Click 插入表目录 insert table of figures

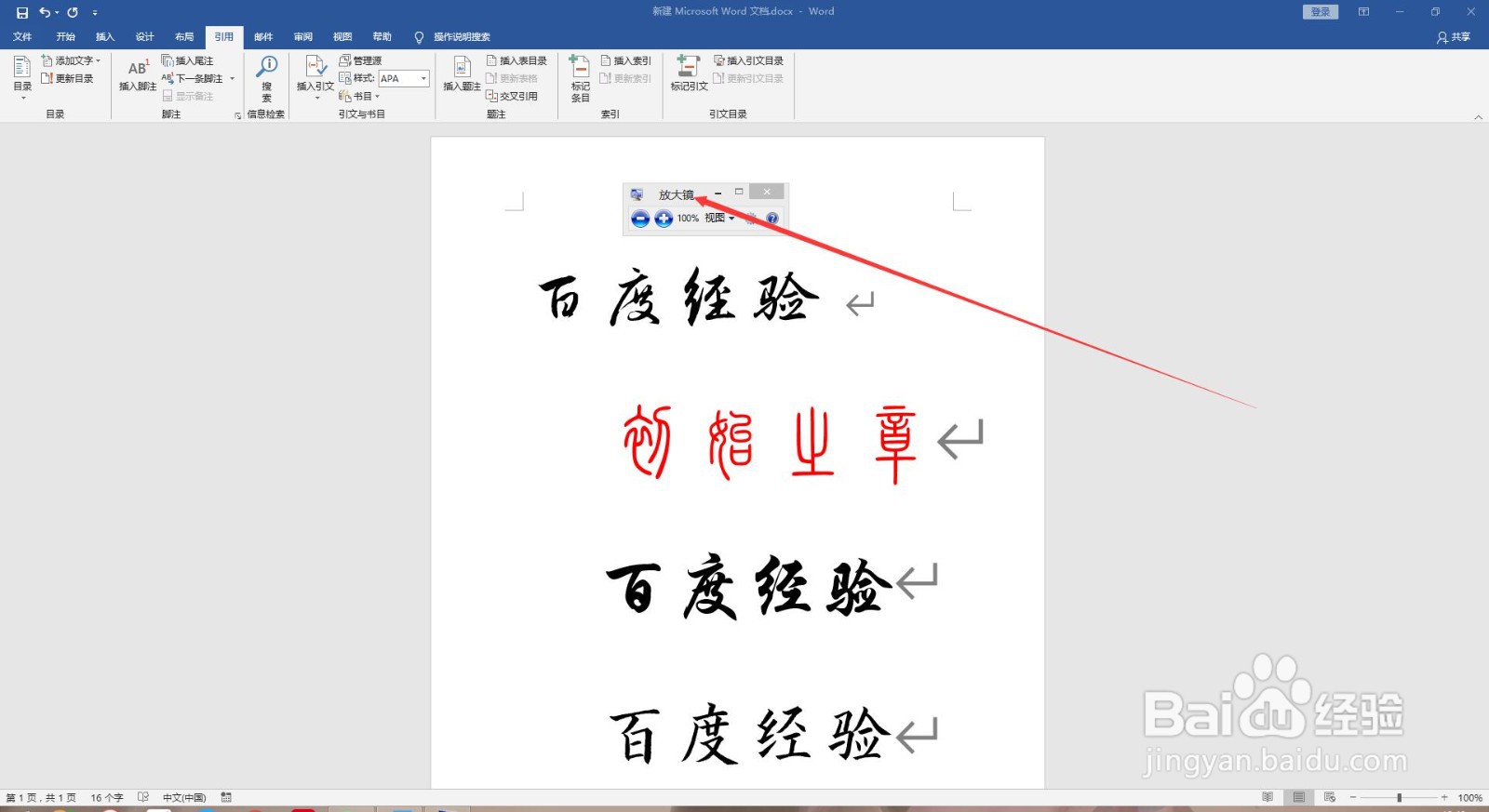coord(516,60)
